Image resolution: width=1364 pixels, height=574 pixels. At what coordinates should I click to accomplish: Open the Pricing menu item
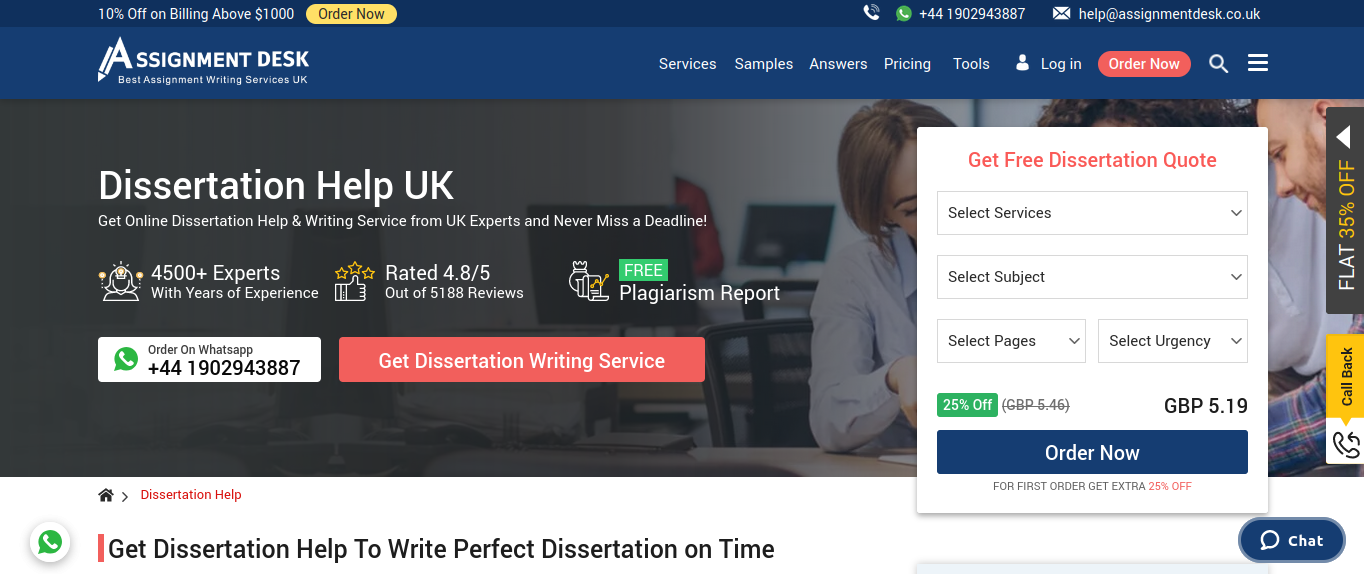pos(907,64)
